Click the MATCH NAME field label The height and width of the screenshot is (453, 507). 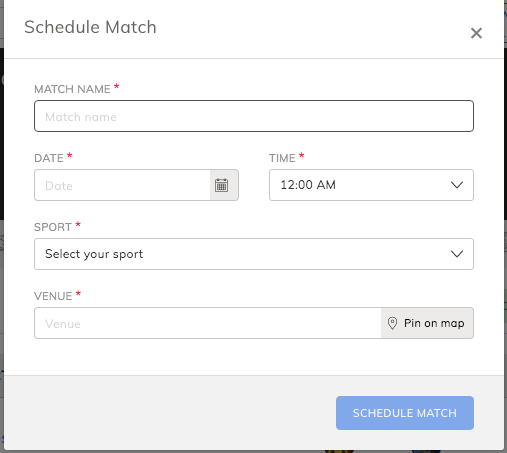click(x=72, y=89)
